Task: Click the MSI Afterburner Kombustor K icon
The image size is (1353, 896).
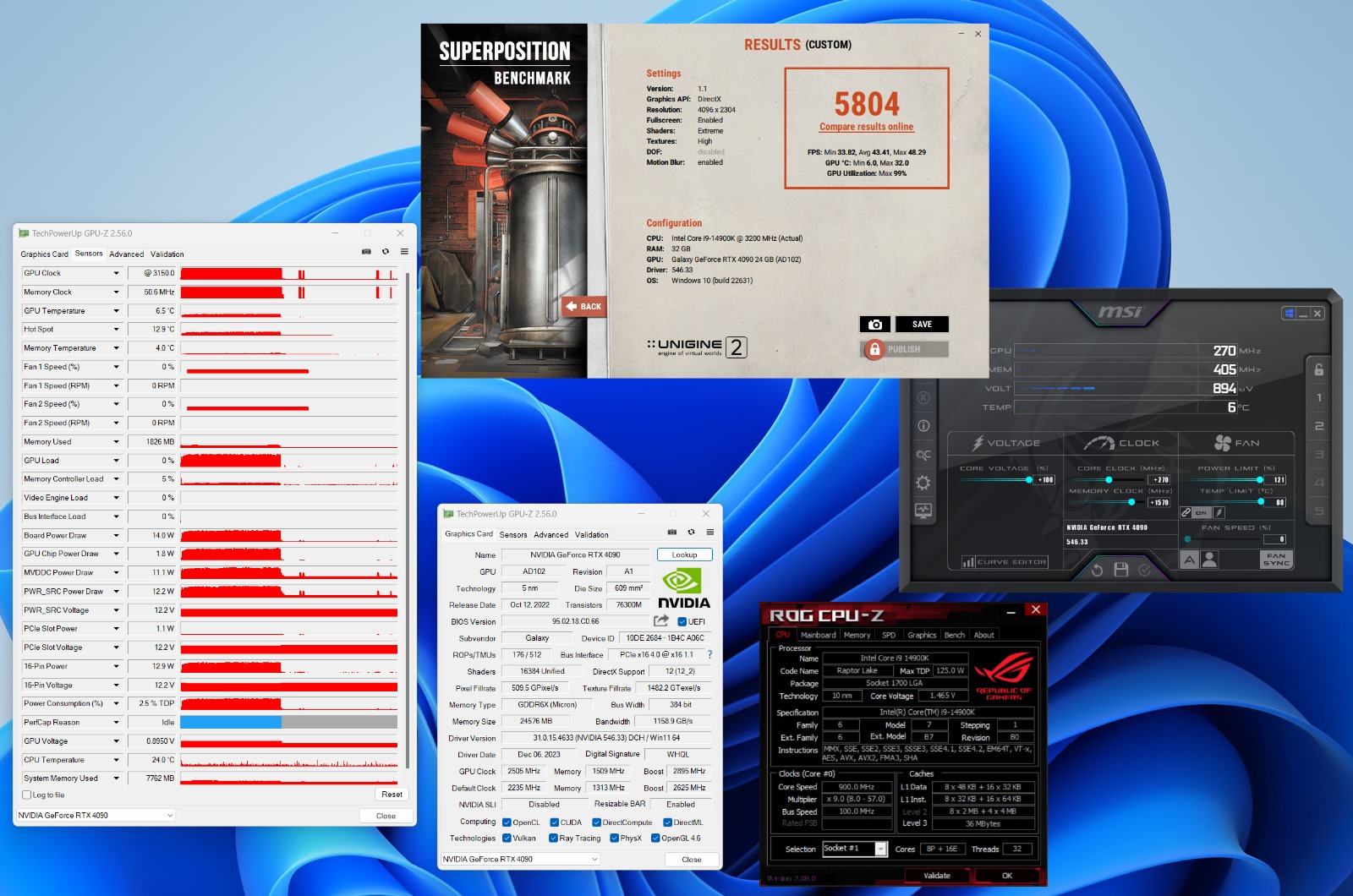Action: point(923,398)
